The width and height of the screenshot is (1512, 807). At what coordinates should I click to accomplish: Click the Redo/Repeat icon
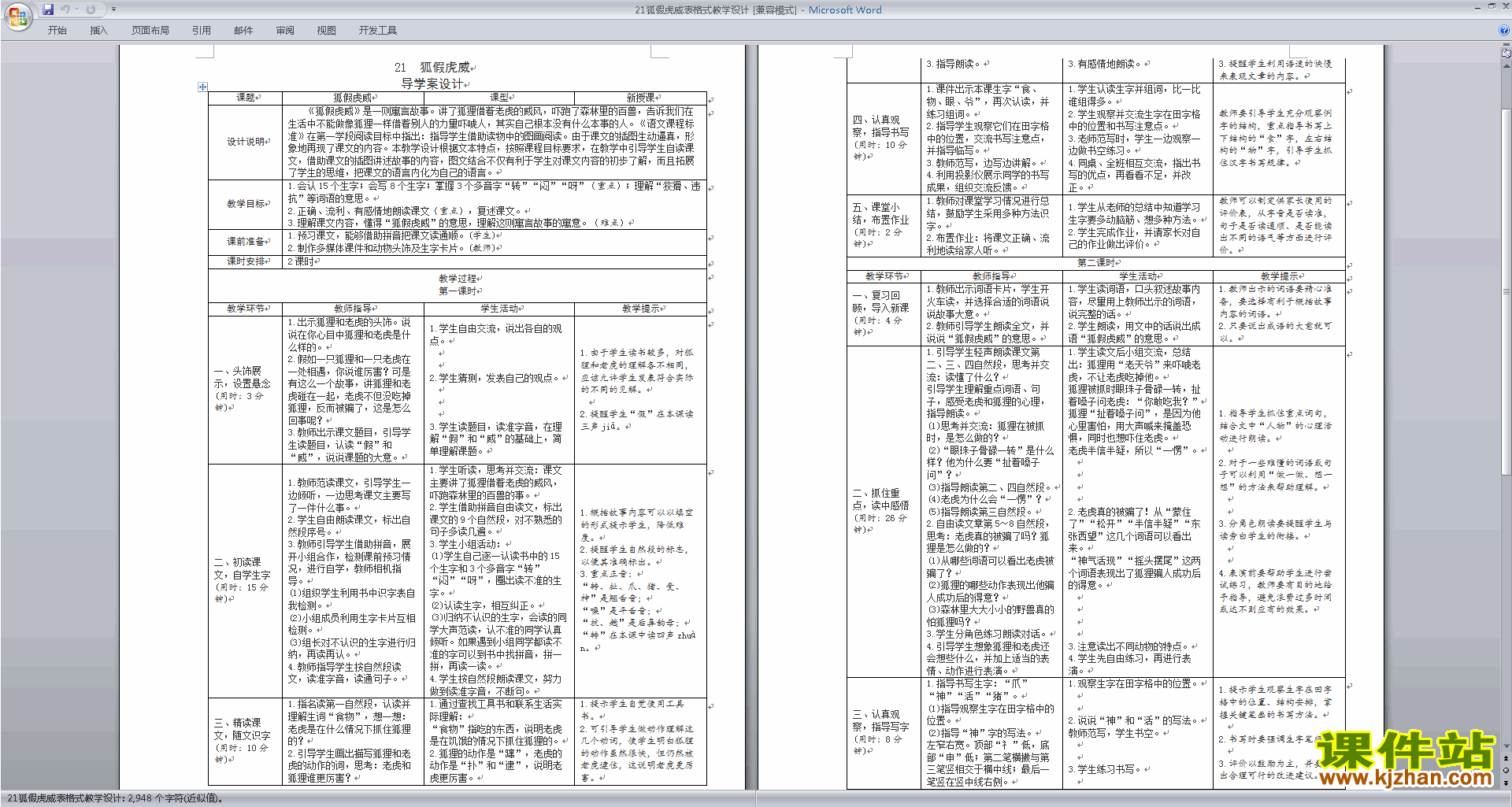point(91,9)
